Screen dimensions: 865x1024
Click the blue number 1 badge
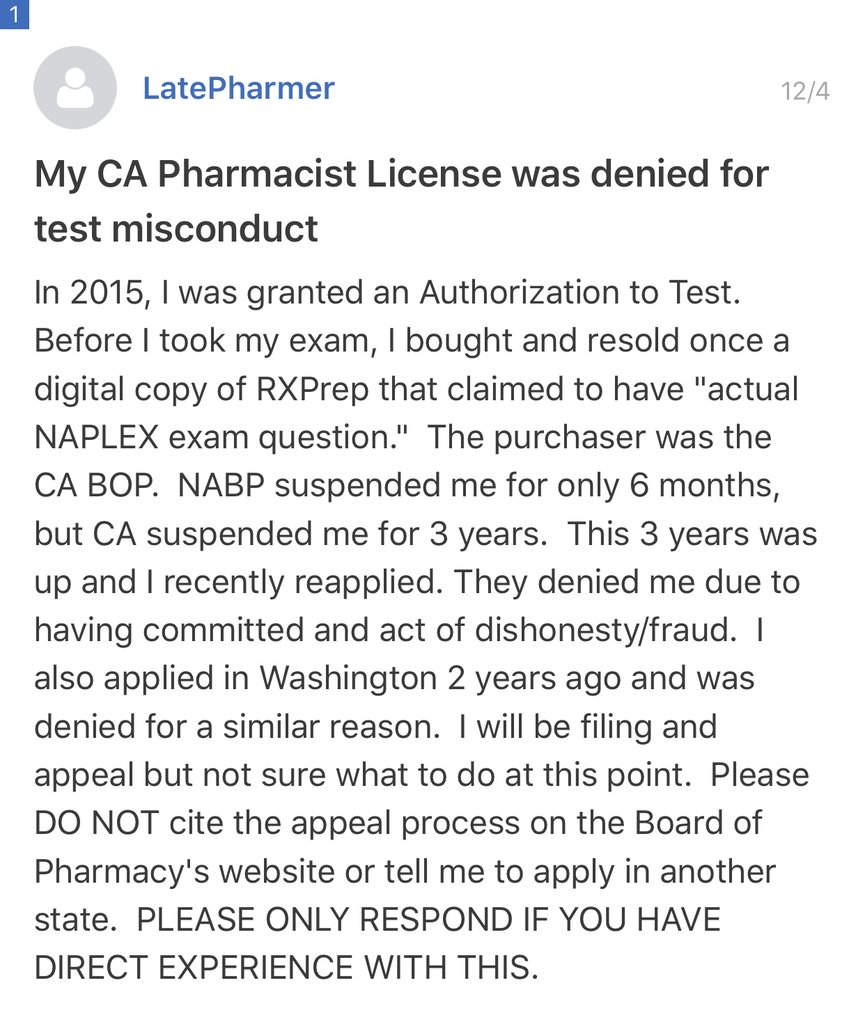(x=14, y=14)
